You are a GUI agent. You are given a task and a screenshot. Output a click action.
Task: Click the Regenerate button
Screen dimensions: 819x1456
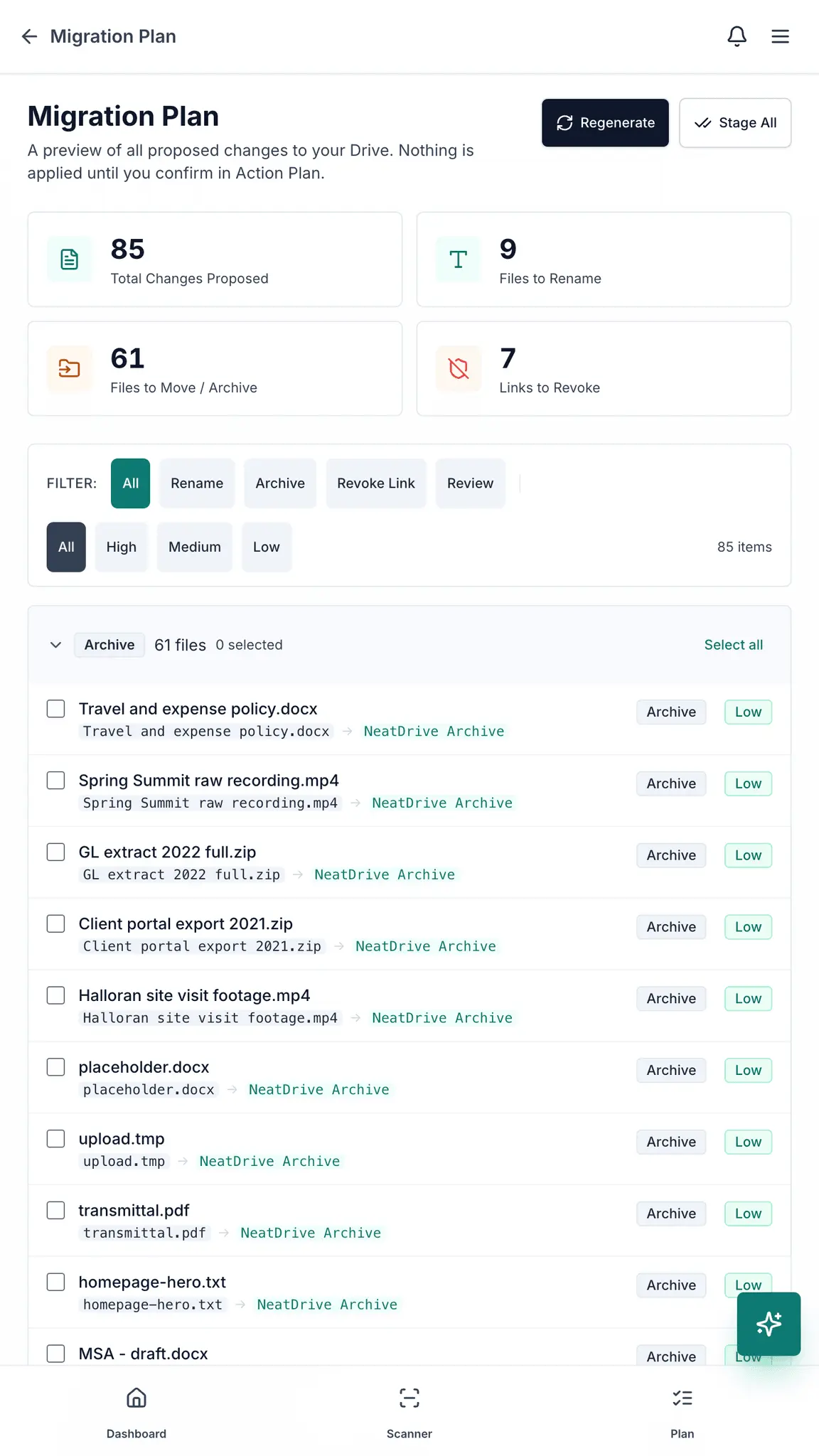(605, 123)
